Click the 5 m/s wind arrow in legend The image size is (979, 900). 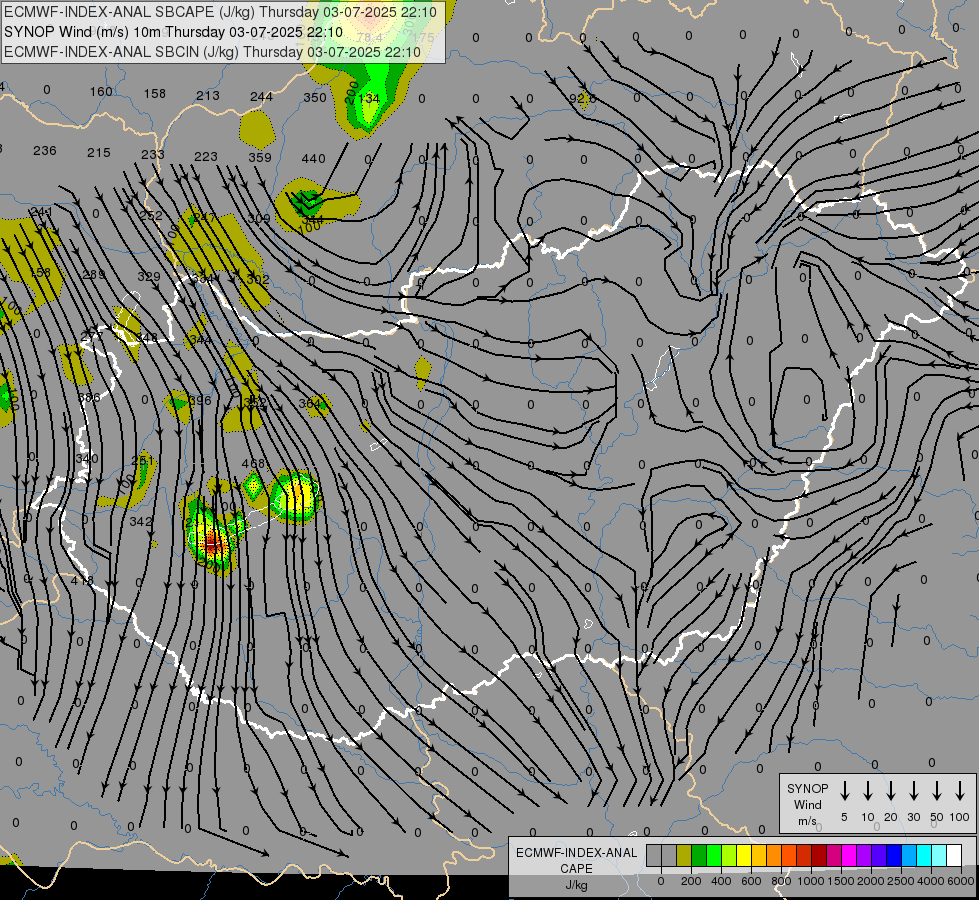(845, 790)
